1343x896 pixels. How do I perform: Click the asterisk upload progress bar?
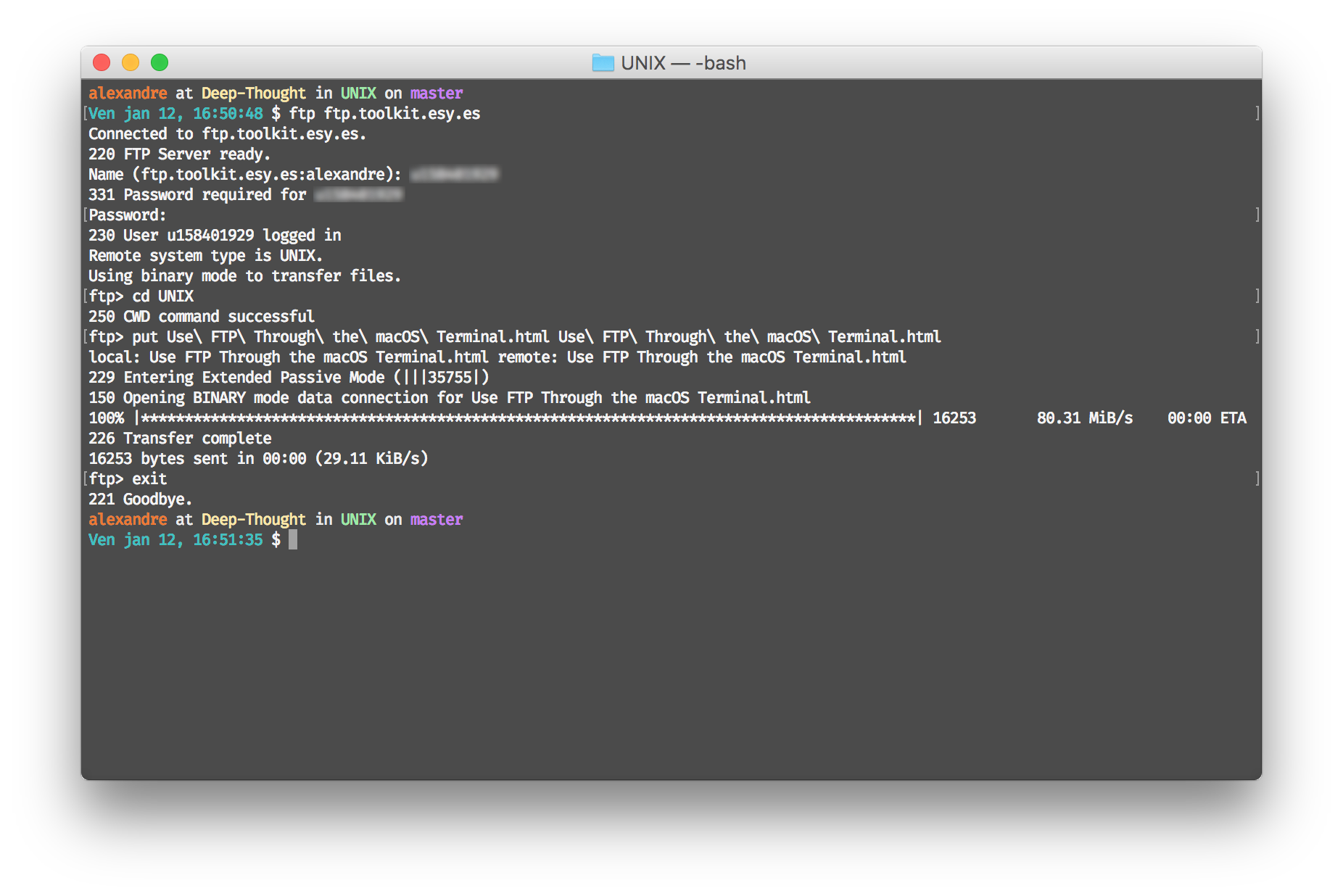[528, 418]
